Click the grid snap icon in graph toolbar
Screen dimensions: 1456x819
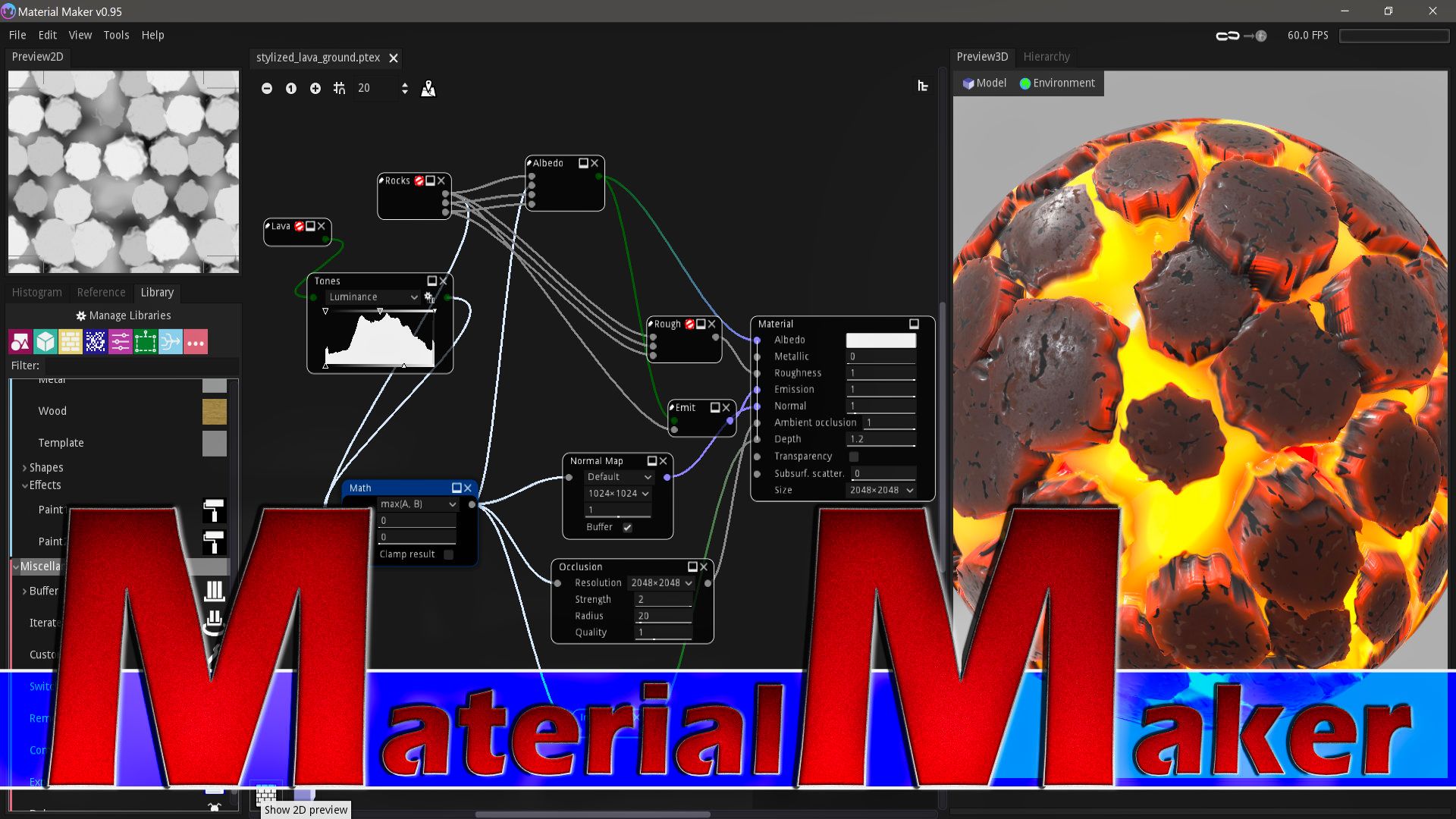pos(339,89)
